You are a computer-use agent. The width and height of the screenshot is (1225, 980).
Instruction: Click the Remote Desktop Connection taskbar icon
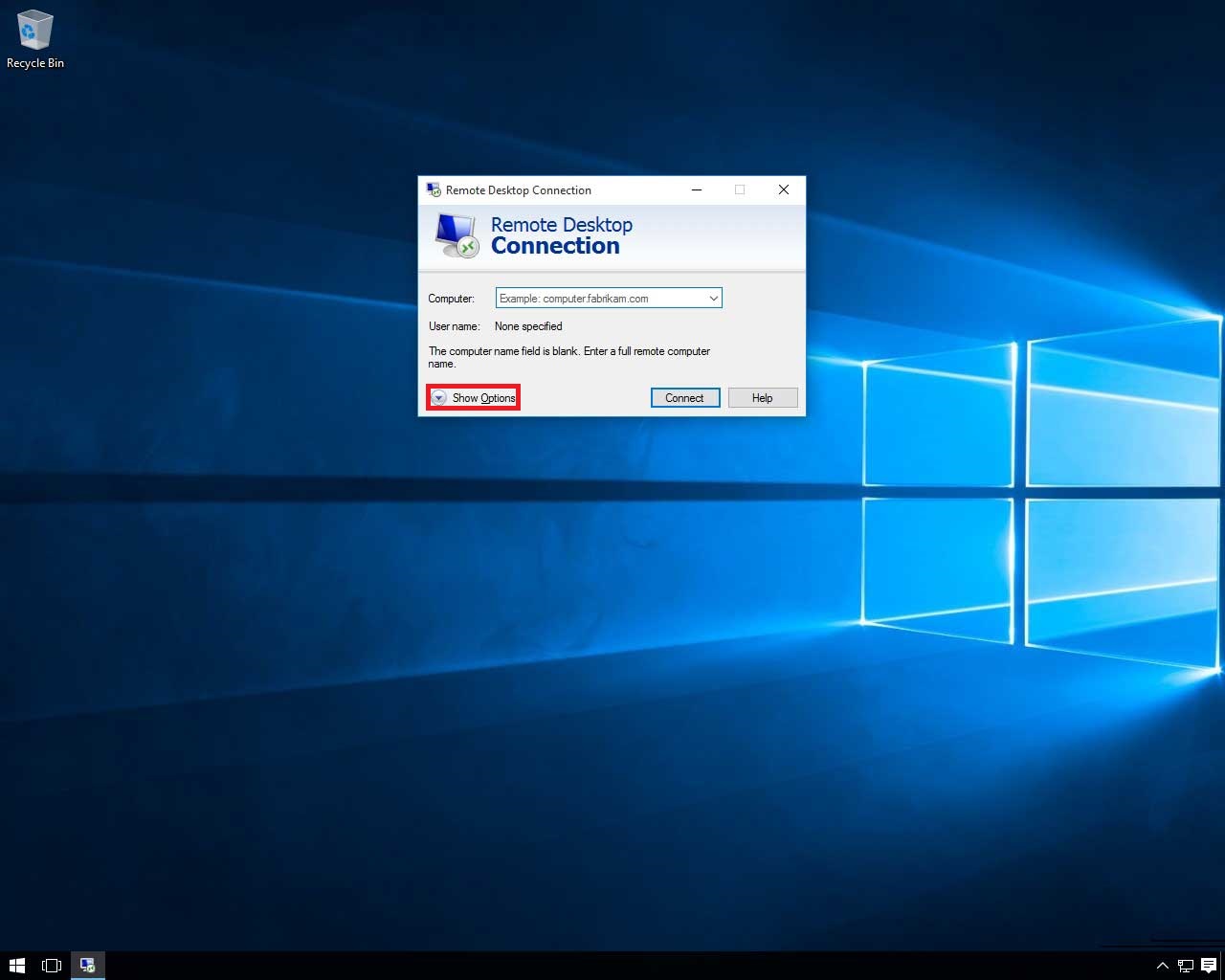click(x=87, y=966)
